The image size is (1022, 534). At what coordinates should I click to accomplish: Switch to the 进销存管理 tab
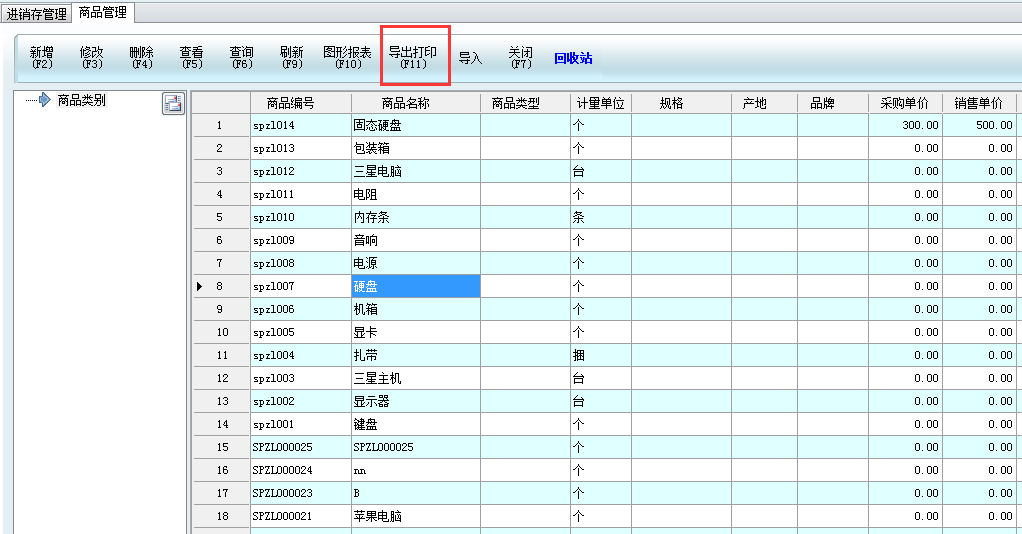(36, 14)
